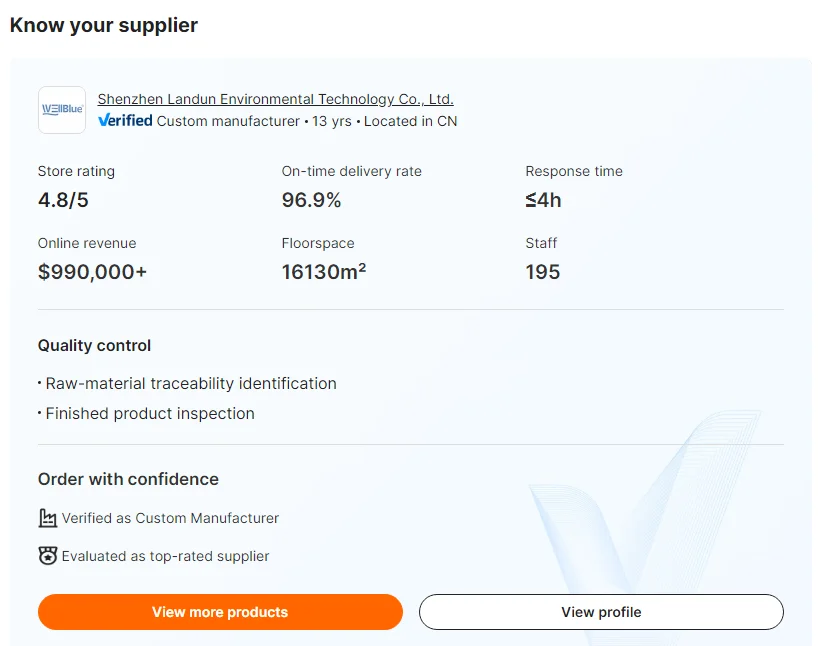Click the Quality control section heading

pyautogui.click(x=94, y=345)
